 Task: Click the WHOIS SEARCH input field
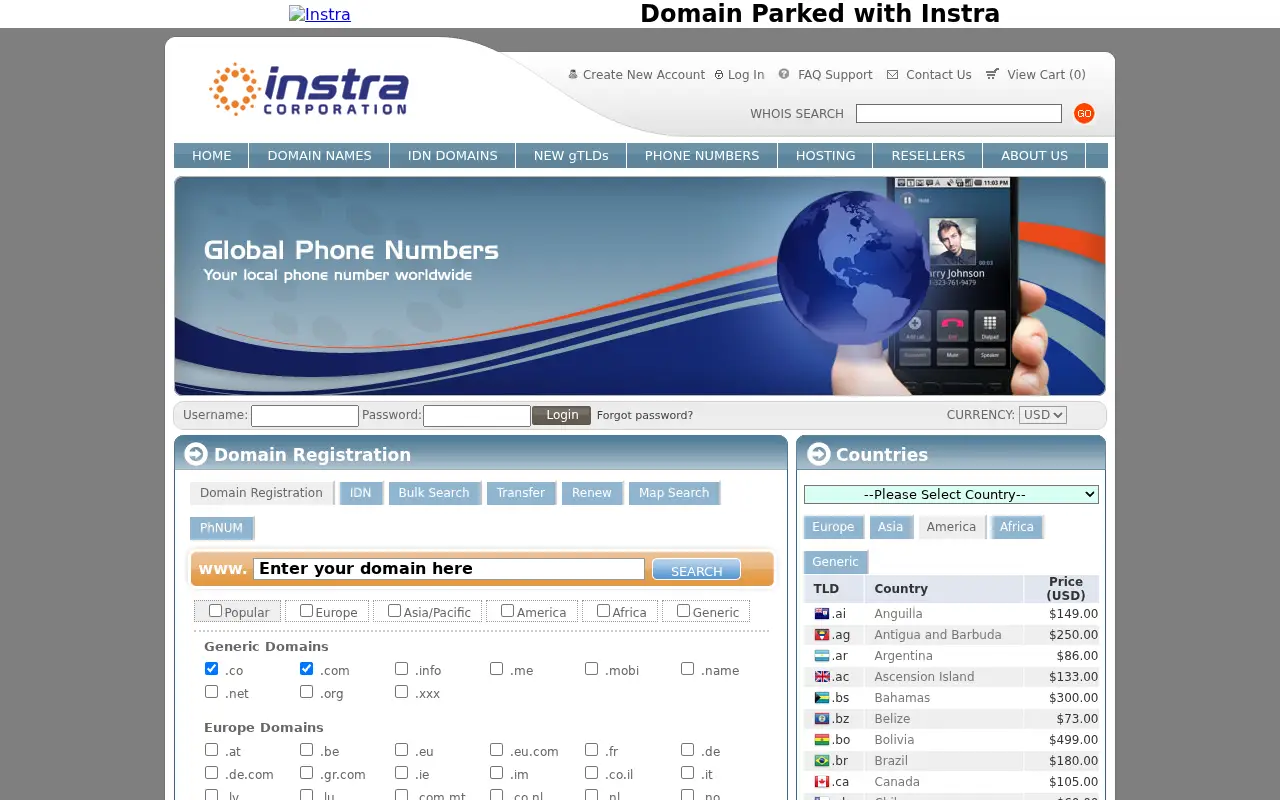click(x=959, y=114)
